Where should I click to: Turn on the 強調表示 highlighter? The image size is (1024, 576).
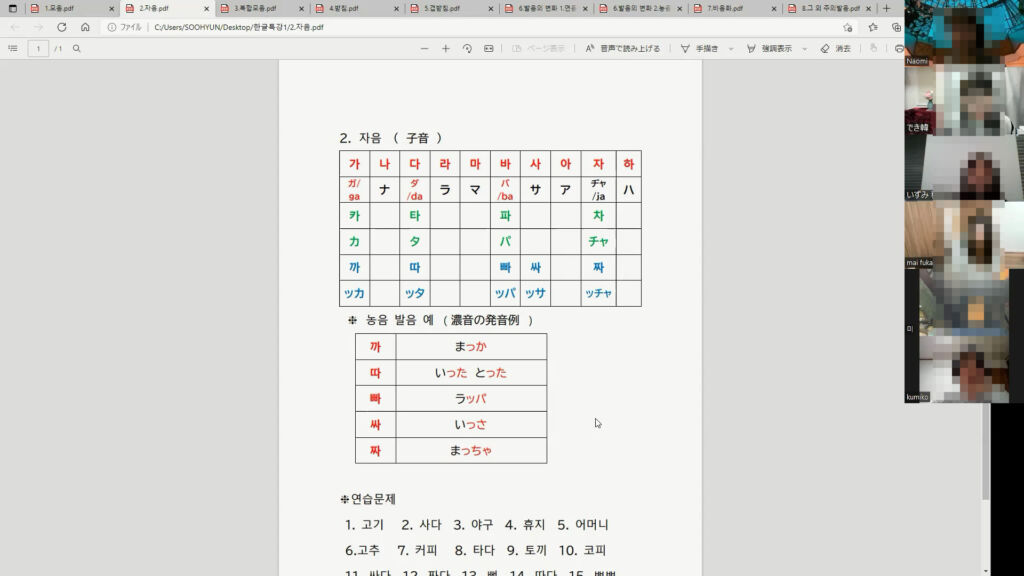(768, 48)
